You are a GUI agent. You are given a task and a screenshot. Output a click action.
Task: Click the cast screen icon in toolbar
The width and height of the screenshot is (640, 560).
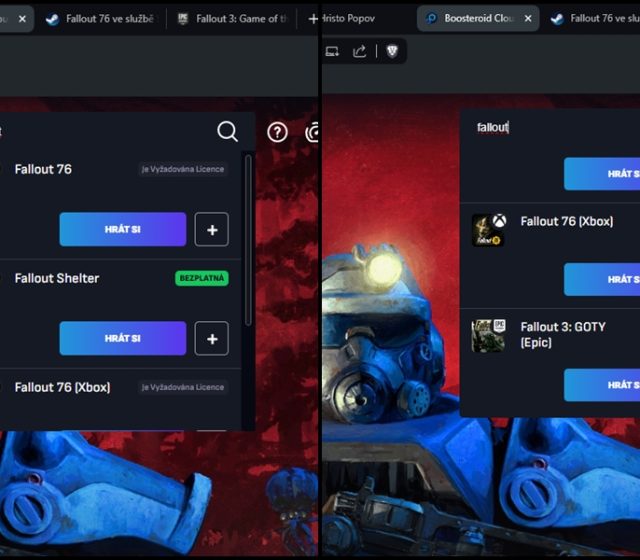(332, 51)
